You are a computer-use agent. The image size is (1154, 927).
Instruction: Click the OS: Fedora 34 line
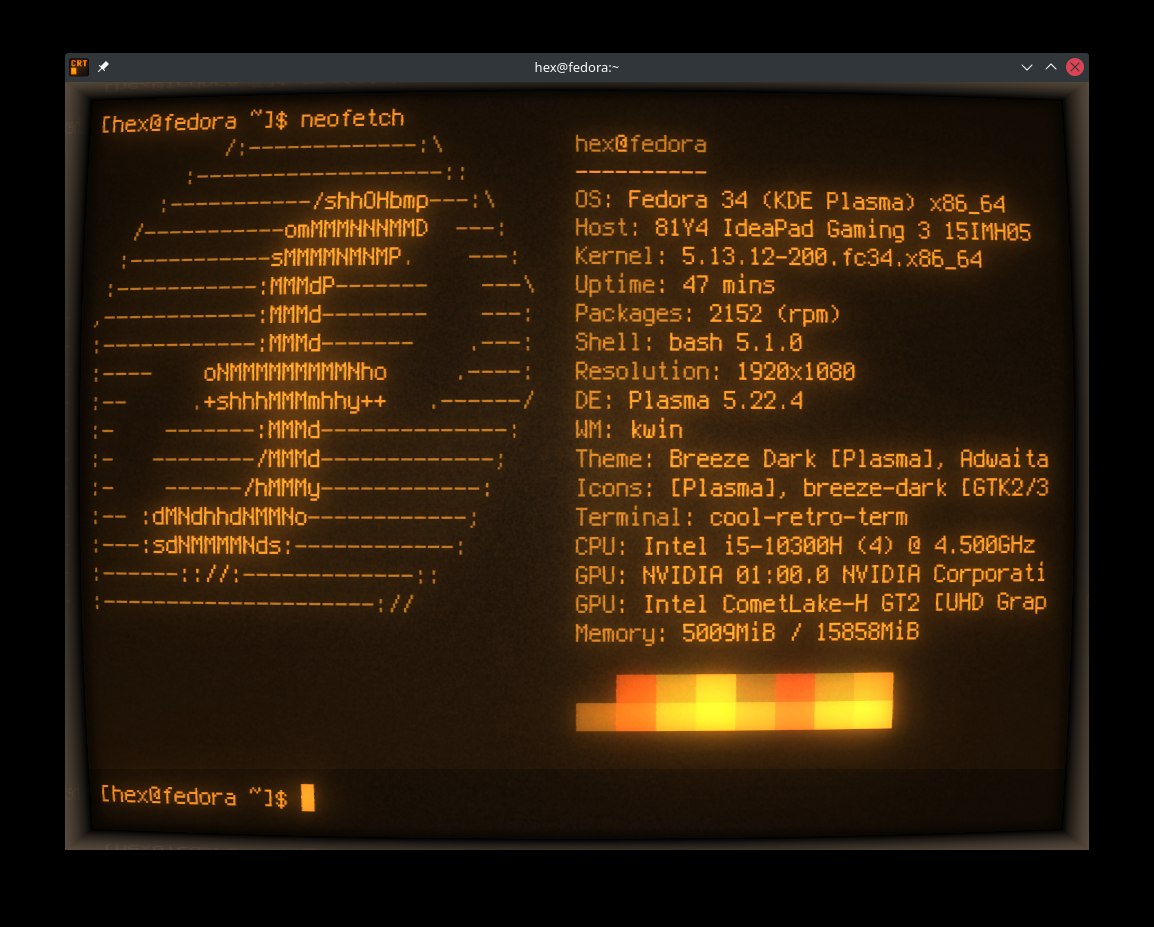[790, 200]
